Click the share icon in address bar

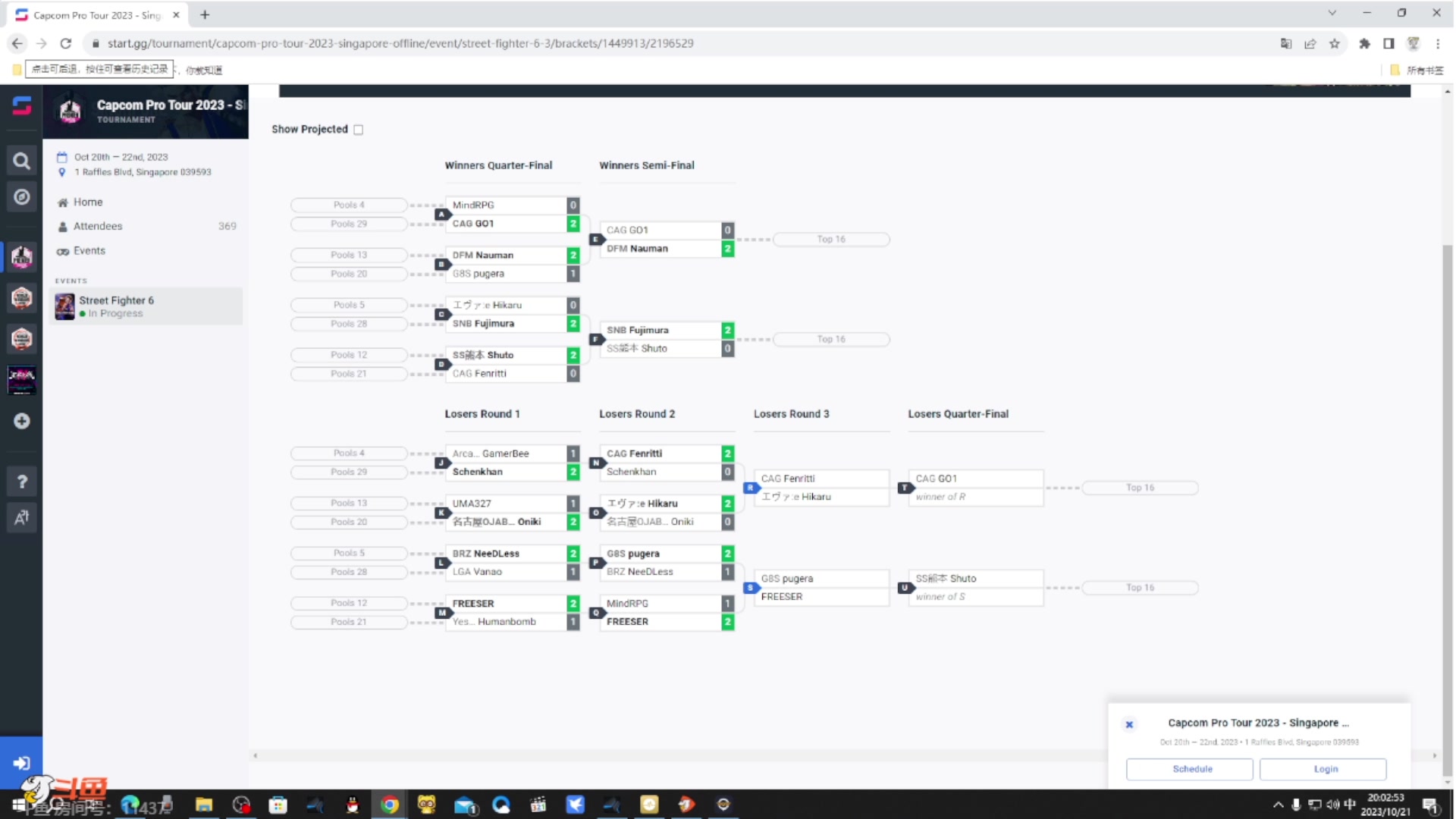click(x=1310, y=44)
